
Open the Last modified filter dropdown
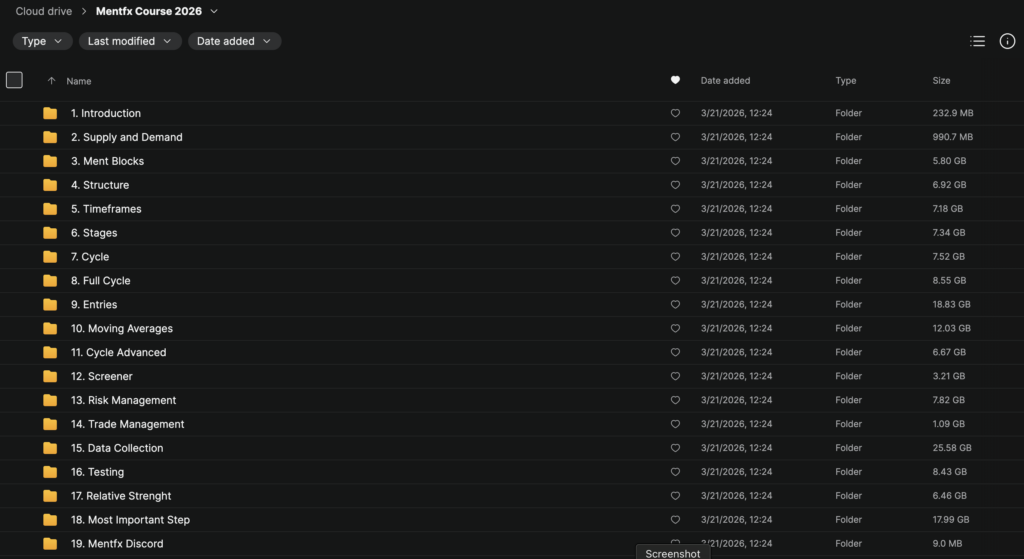click(x=130, y=41)
